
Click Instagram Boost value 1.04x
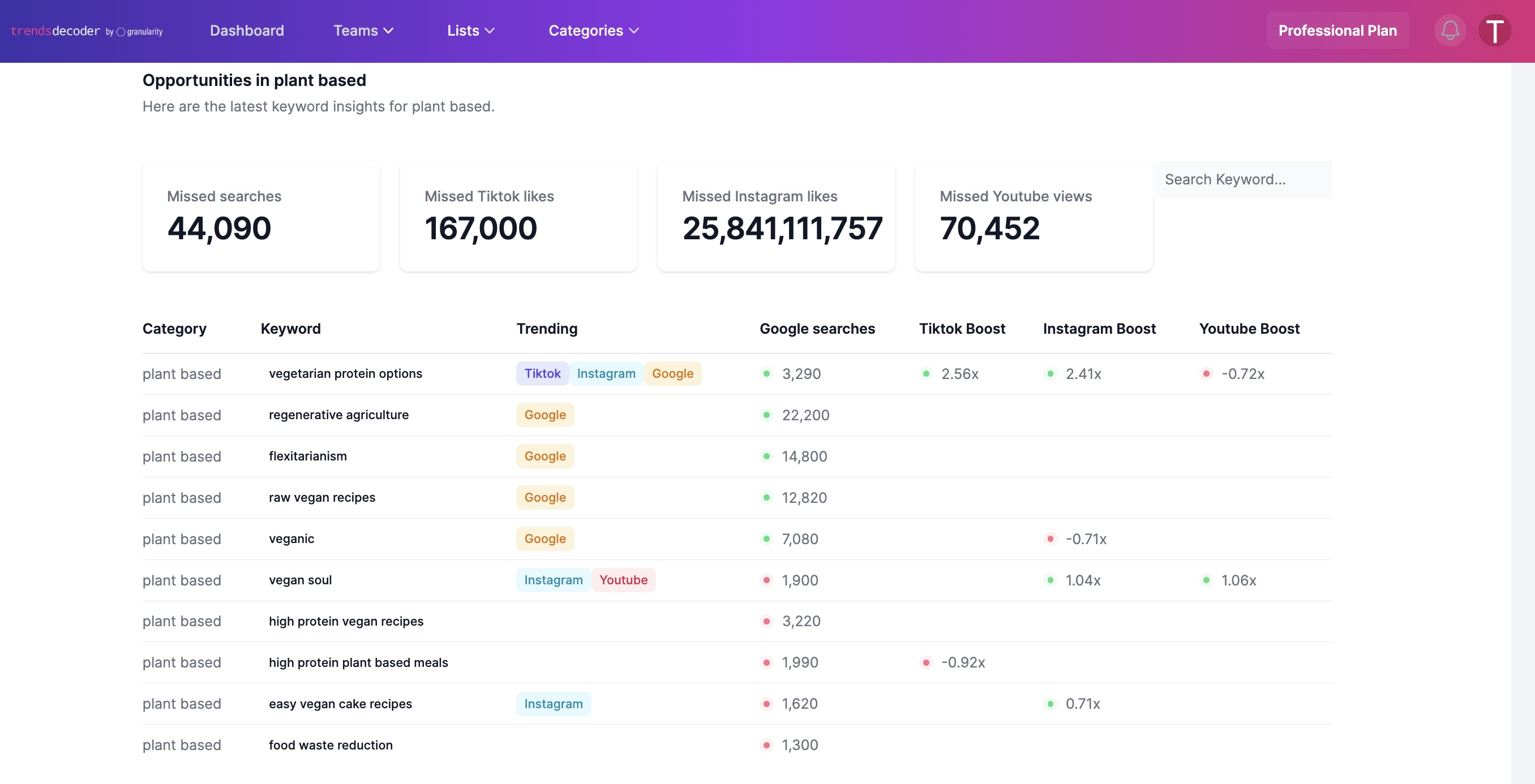[x=1083, y=580]
